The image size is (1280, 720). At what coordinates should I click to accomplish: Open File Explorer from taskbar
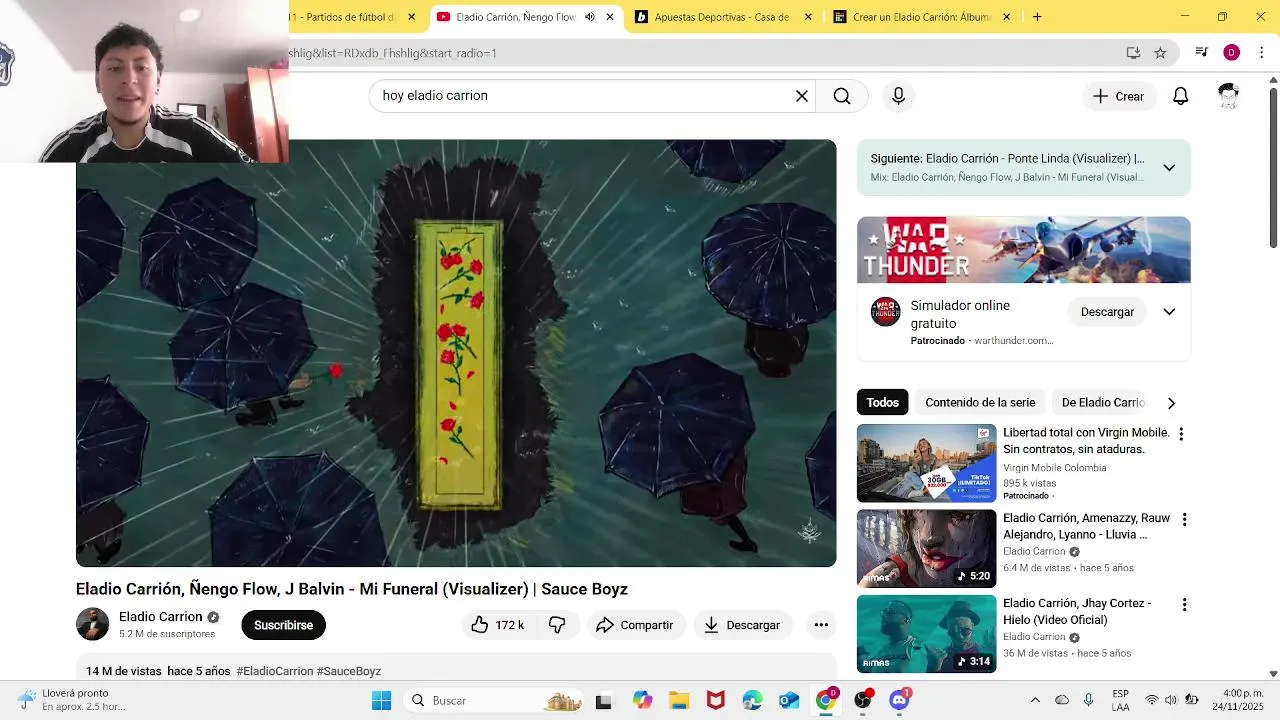[678, 700]
